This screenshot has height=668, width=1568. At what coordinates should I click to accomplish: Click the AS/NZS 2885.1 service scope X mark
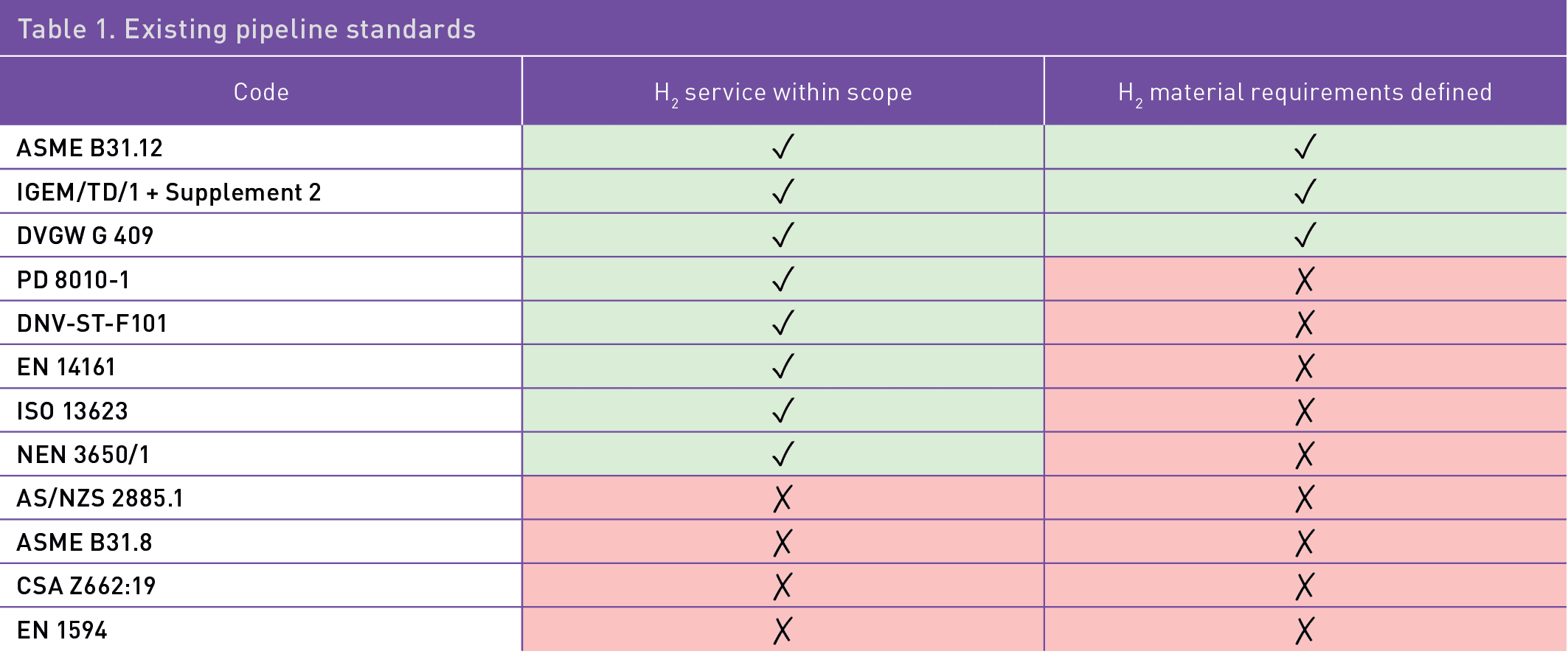(x=783, y=498)
